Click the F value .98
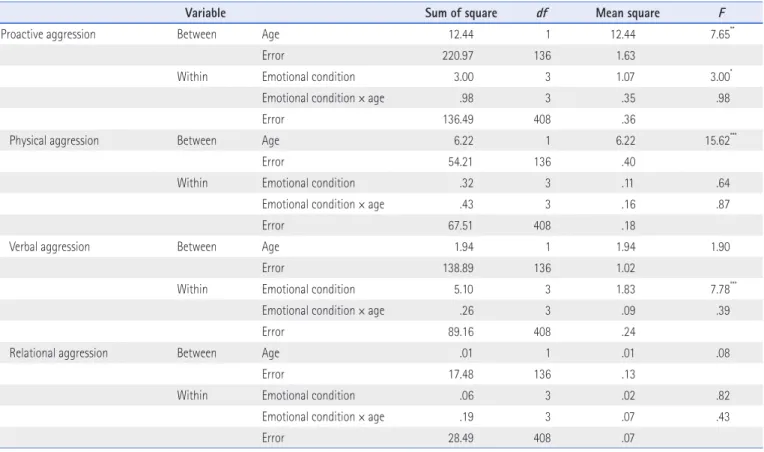Viewport: 764px width, 452px height. [723, 98]
